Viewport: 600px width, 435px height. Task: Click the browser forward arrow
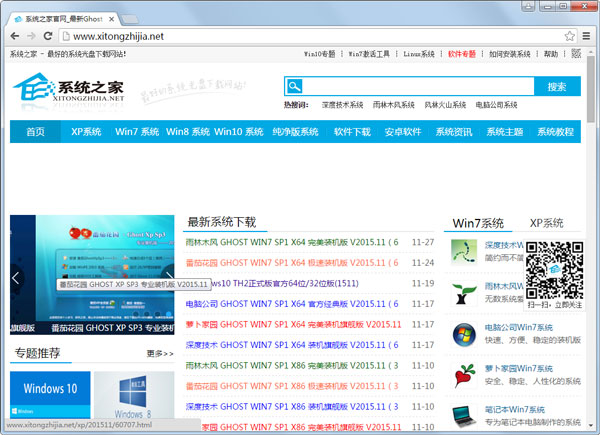tap(31, 36)
